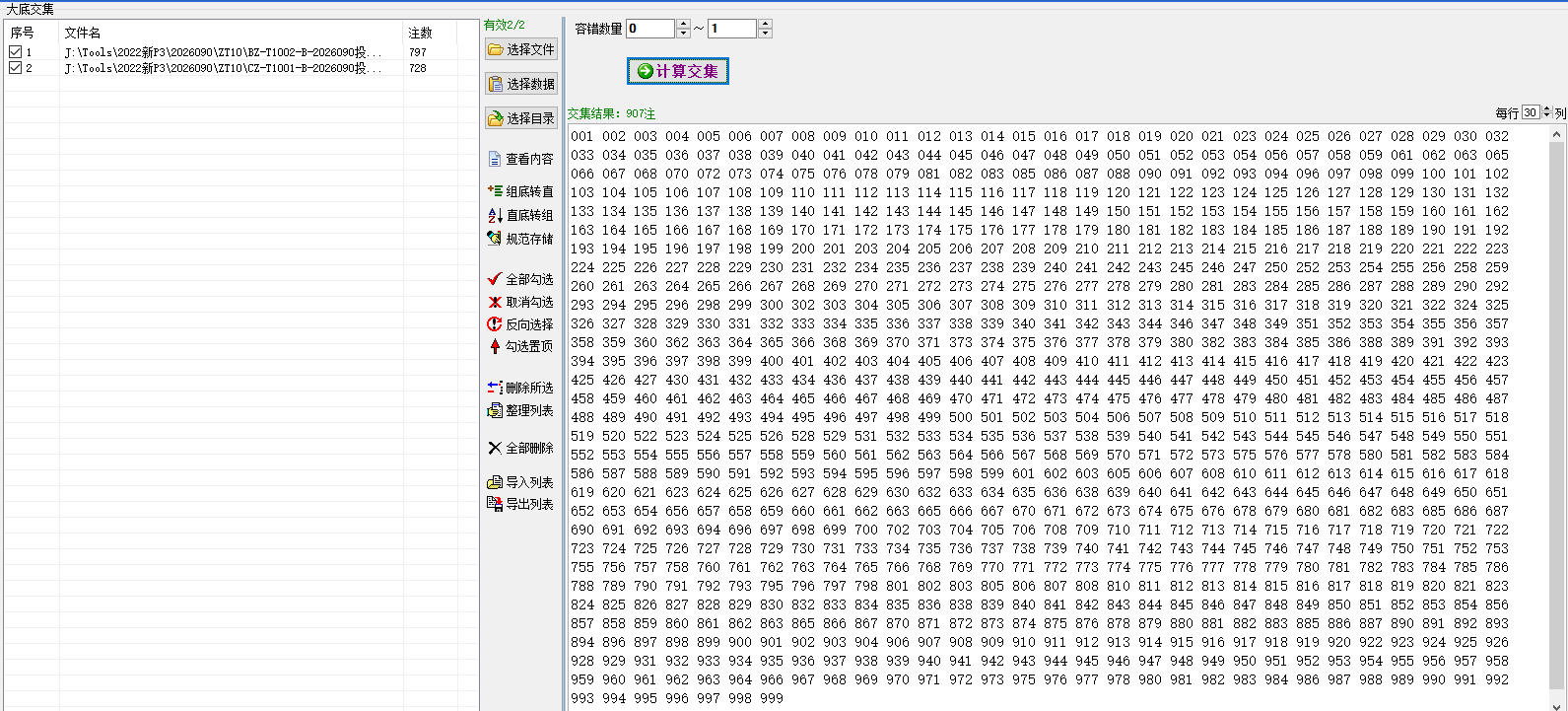The width and height of the screenshot is (1568, 711).
Task: Focus the 每行 field showing 30
Action: [1531, 112]
